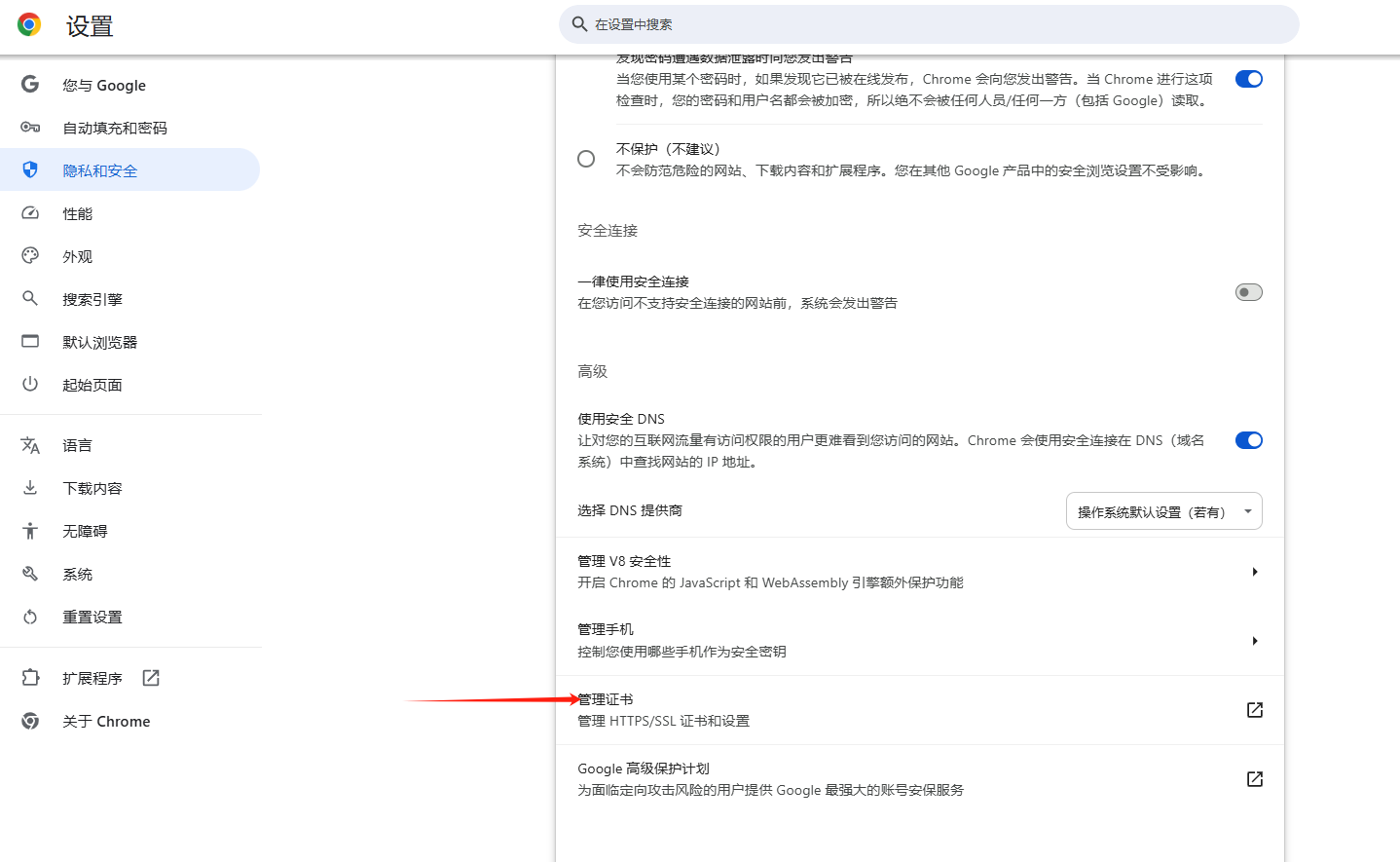Click the browser window icon for 默认浏览器
Viewport: 1400px width, 862px height.
(30, 342)
